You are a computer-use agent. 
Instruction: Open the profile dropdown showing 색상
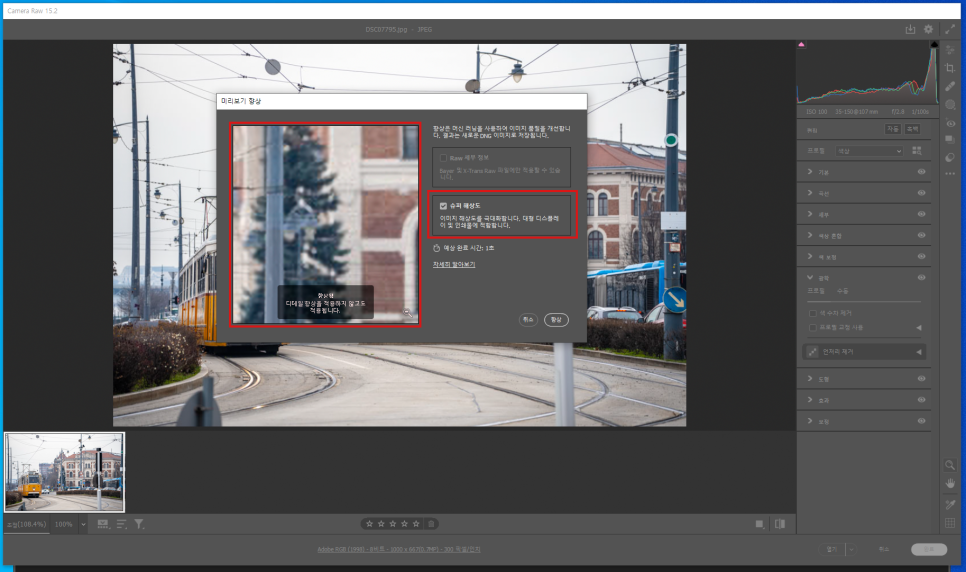tap(869, 151)
